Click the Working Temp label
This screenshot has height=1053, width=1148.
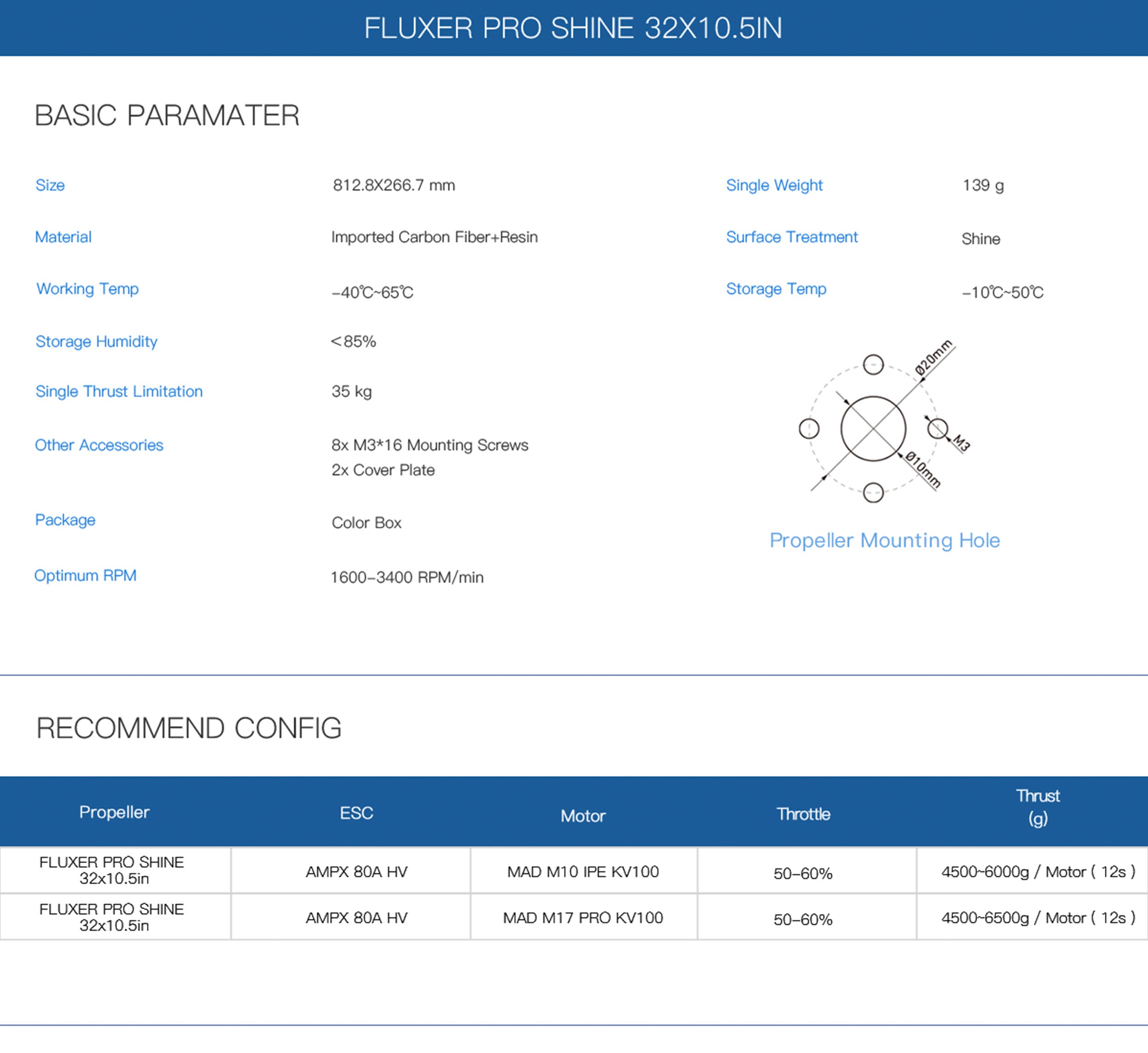[x=87, y=289]
